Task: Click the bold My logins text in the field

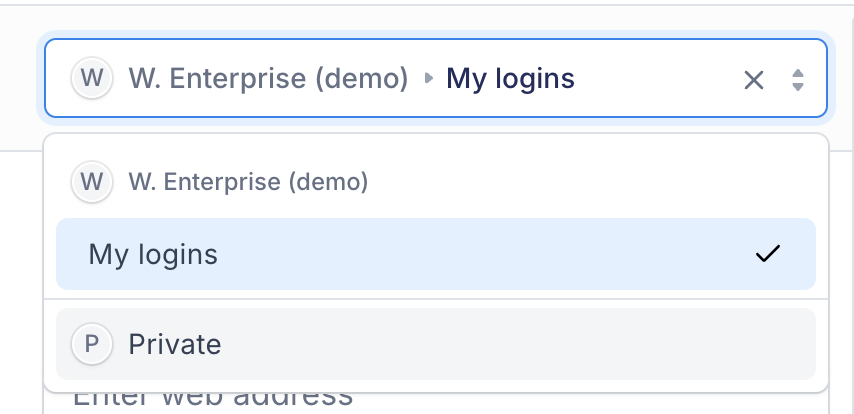Action: point(510,78)
